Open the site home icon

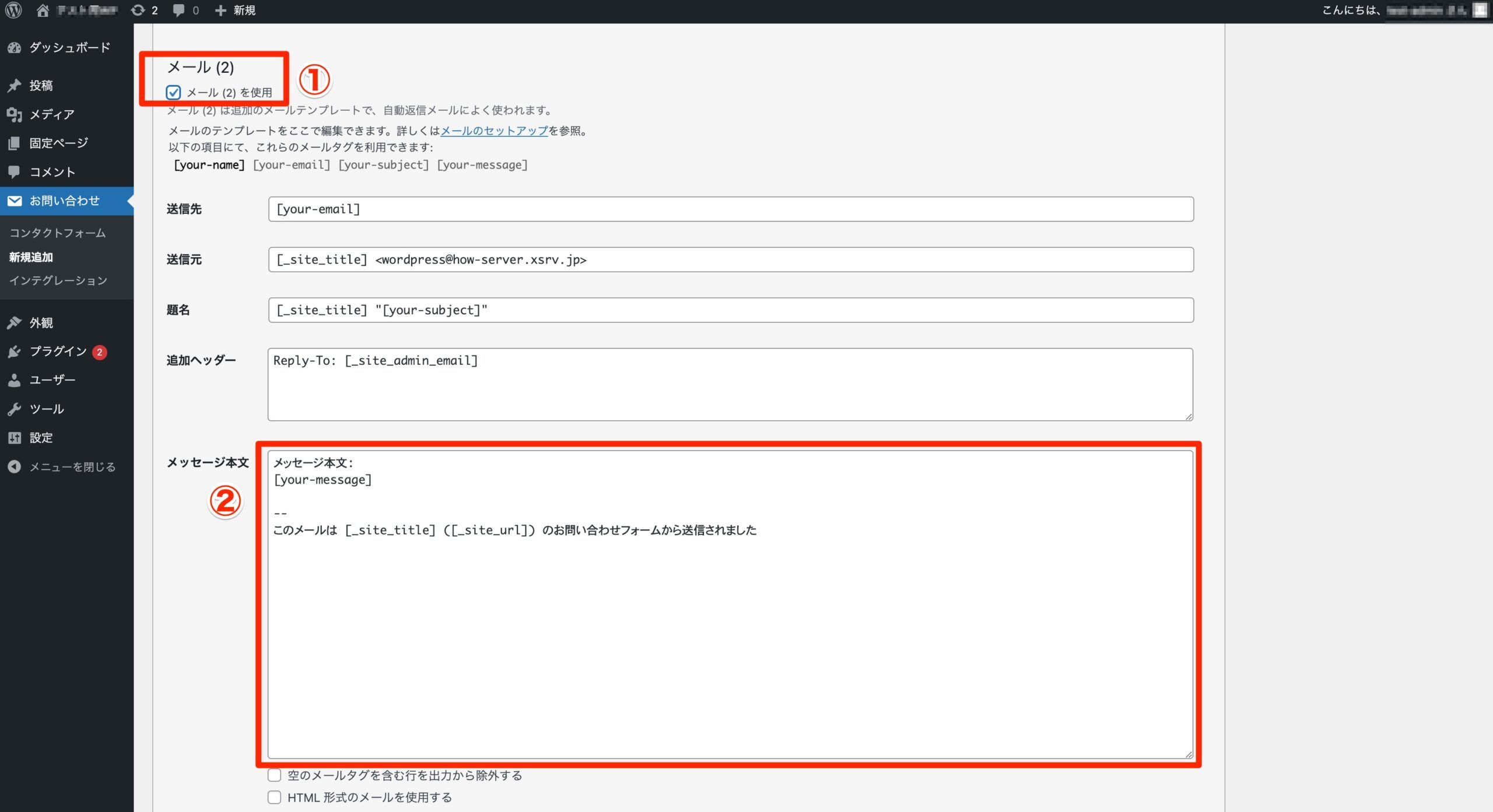(x=43, y=10)
